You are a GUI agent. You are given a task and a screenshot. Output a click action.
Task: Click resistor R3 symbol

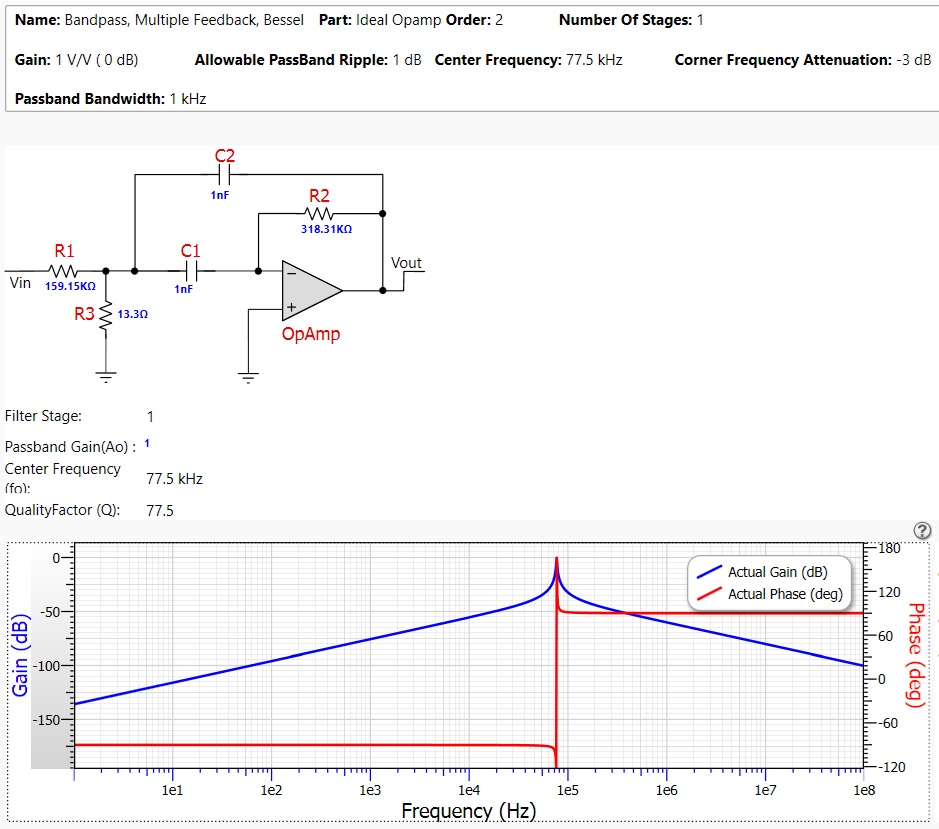pyautogui.click(x=106, y=316)
